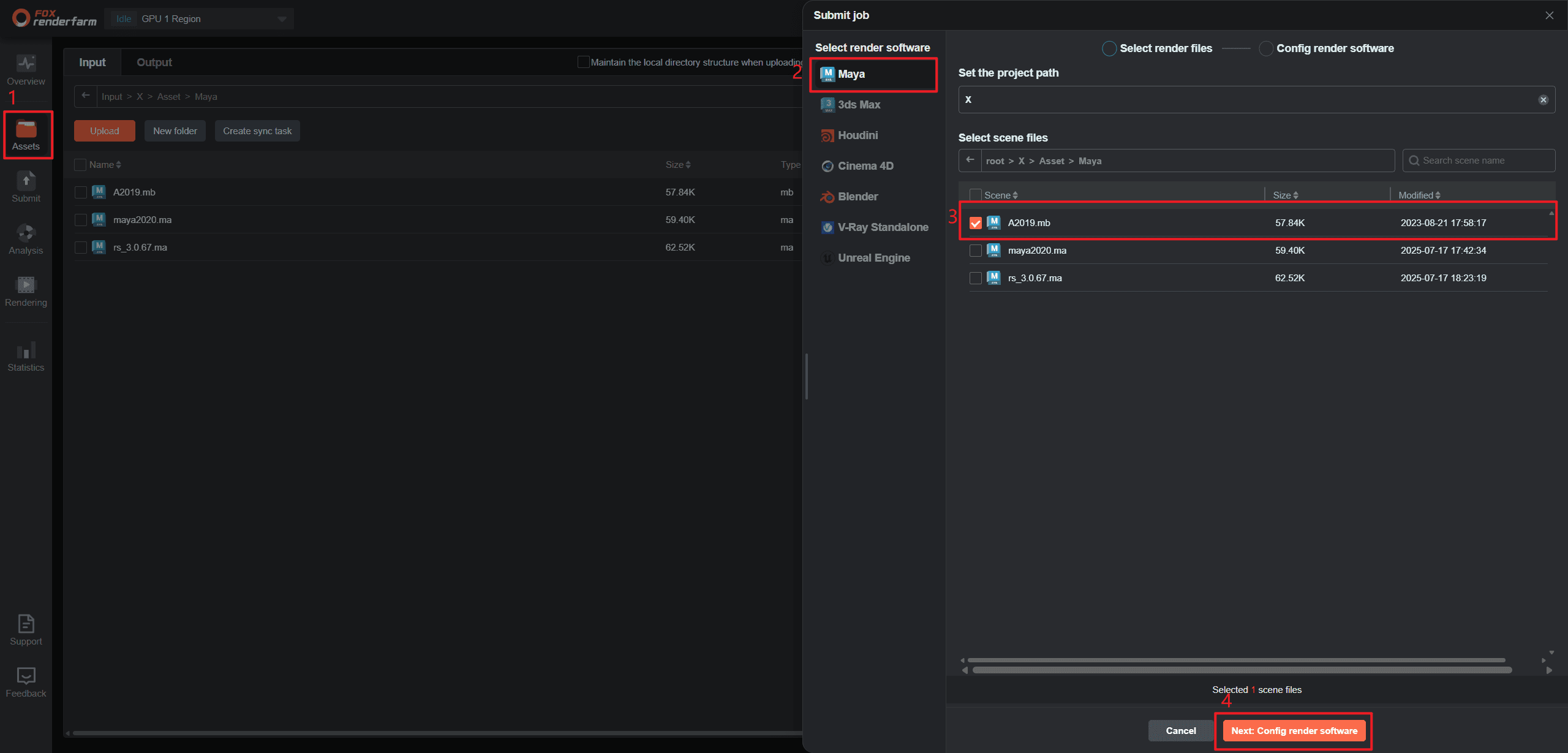The width and height of the screenshot is (1568, 753).
Task: Click the Cancel button
Action: pos(1180,730)
